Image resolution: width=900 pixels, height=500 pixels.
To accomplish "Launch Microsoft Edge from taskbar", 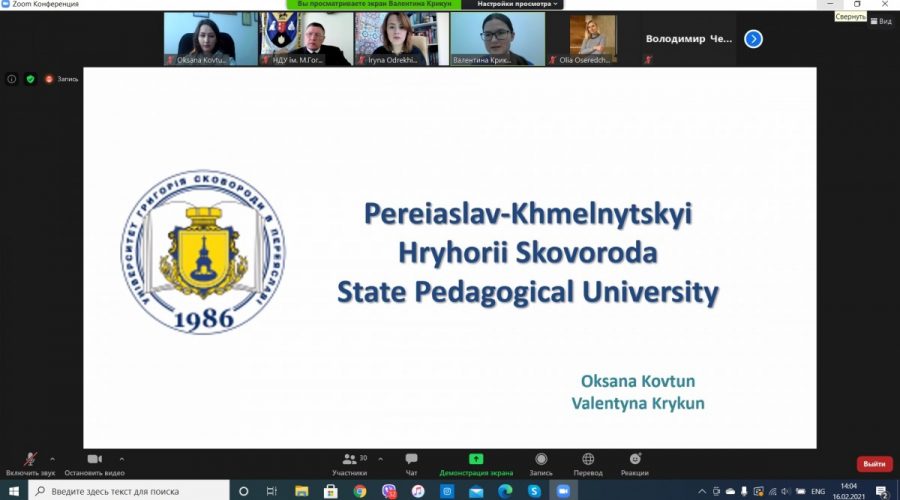I will tap(505, 491).
